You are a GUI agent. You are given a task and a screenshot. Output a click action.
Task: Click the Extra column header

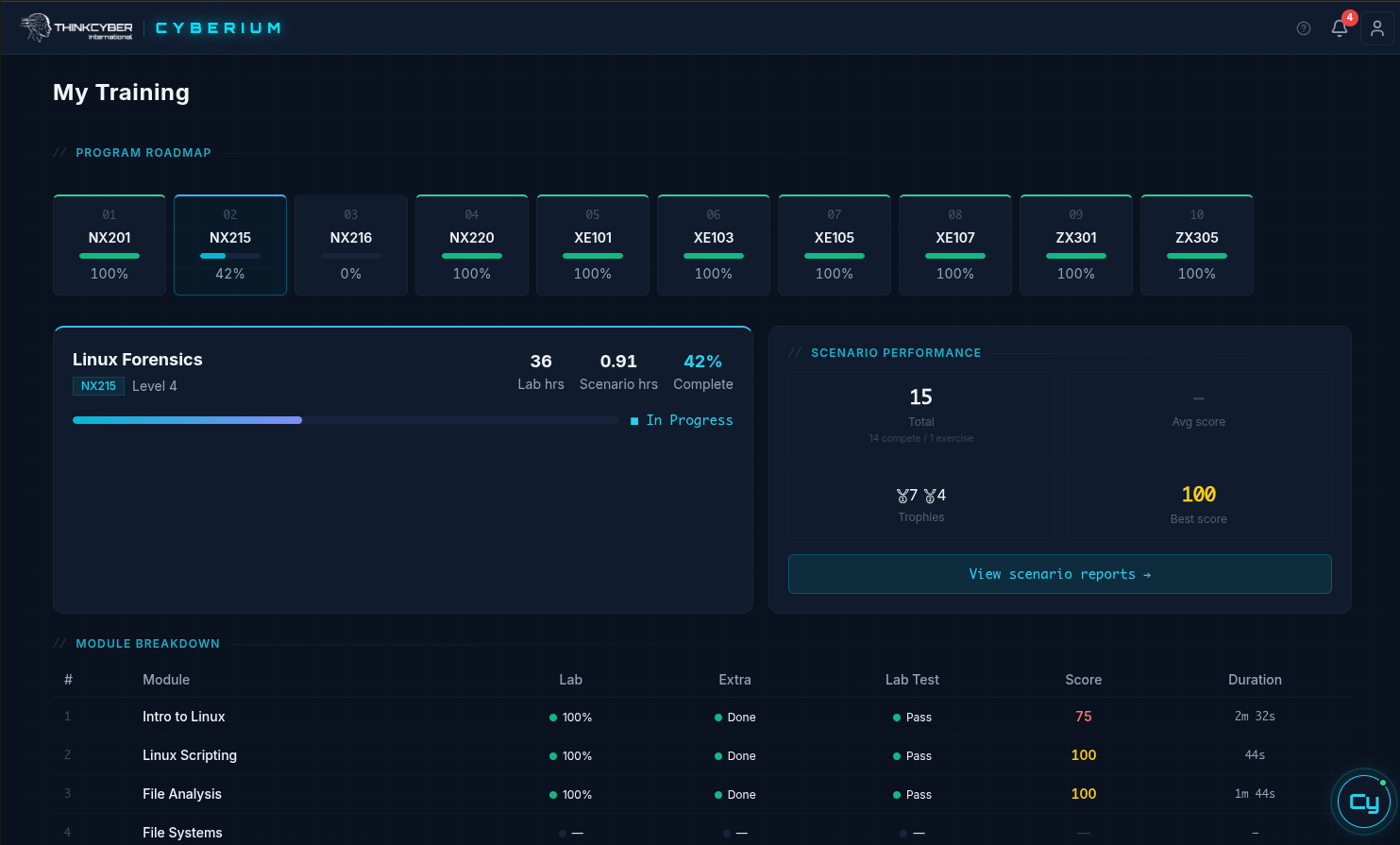point(734,680)
